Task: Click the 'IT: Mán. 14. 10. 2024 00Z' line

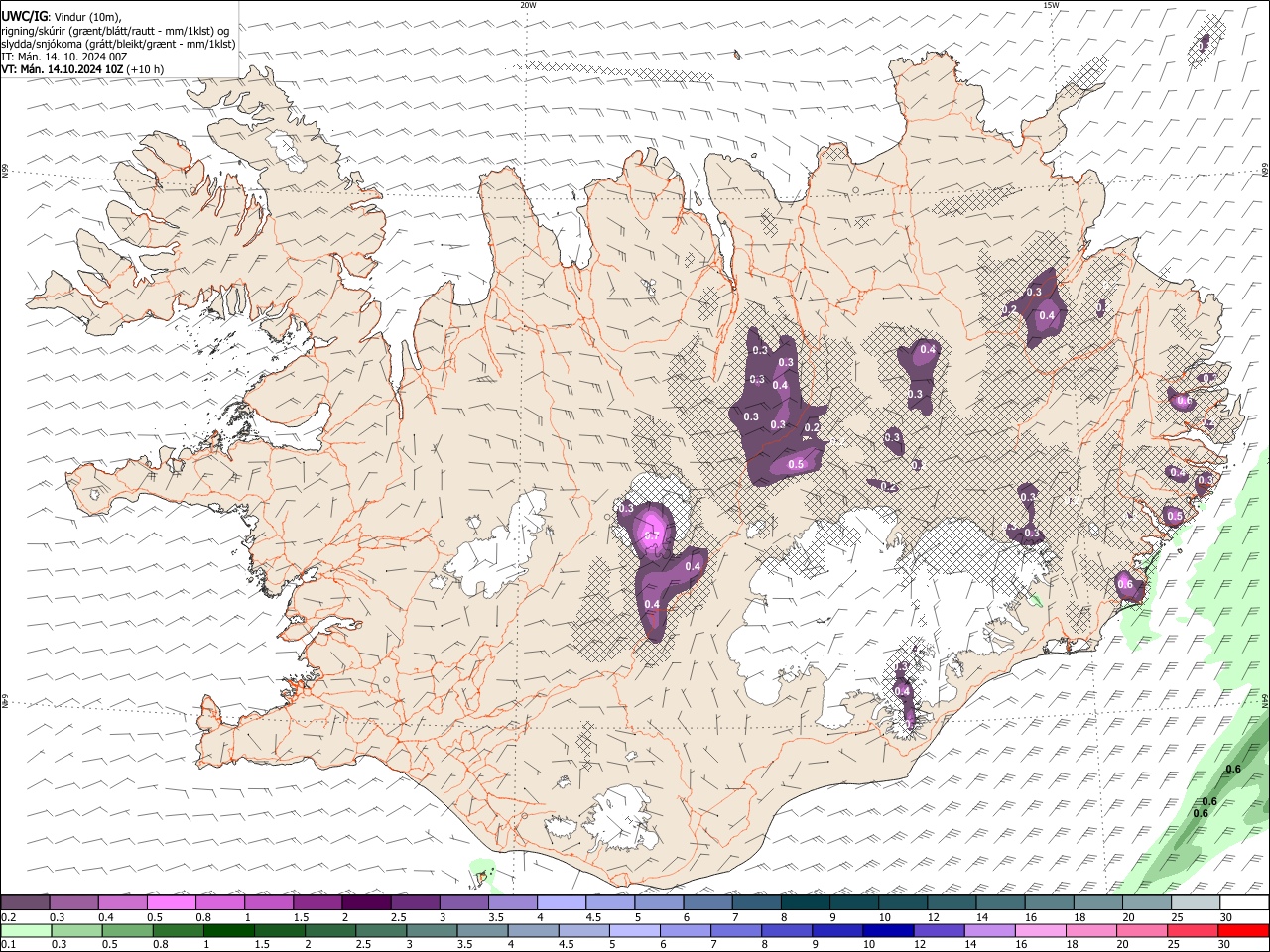Action: click(64, 57)
